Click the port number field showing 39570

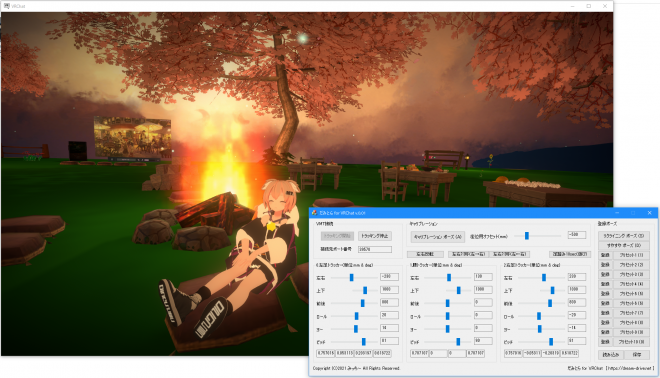[x=375, y=249]
